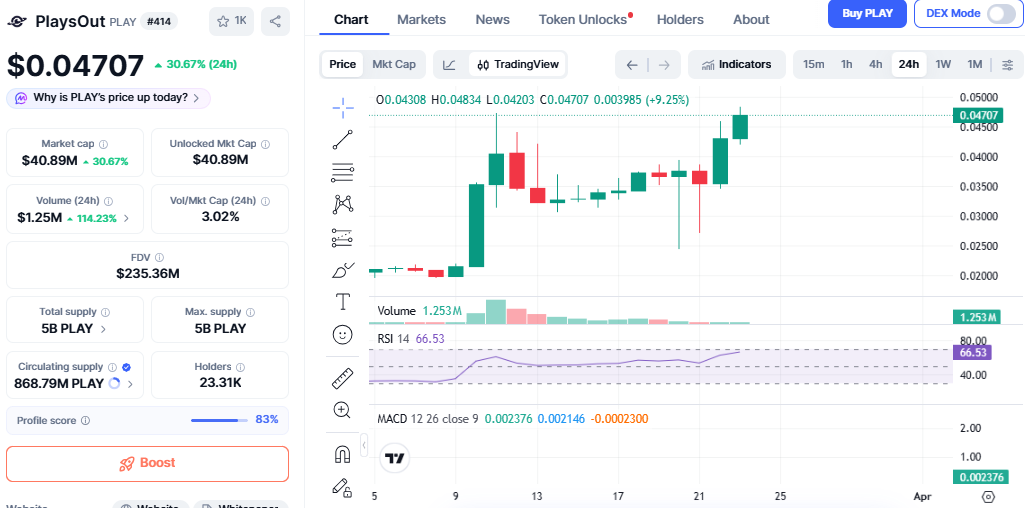Screen dimensions: 1025x508
Task: Click the circulating supply progress ring
Action: coord(114,384)
